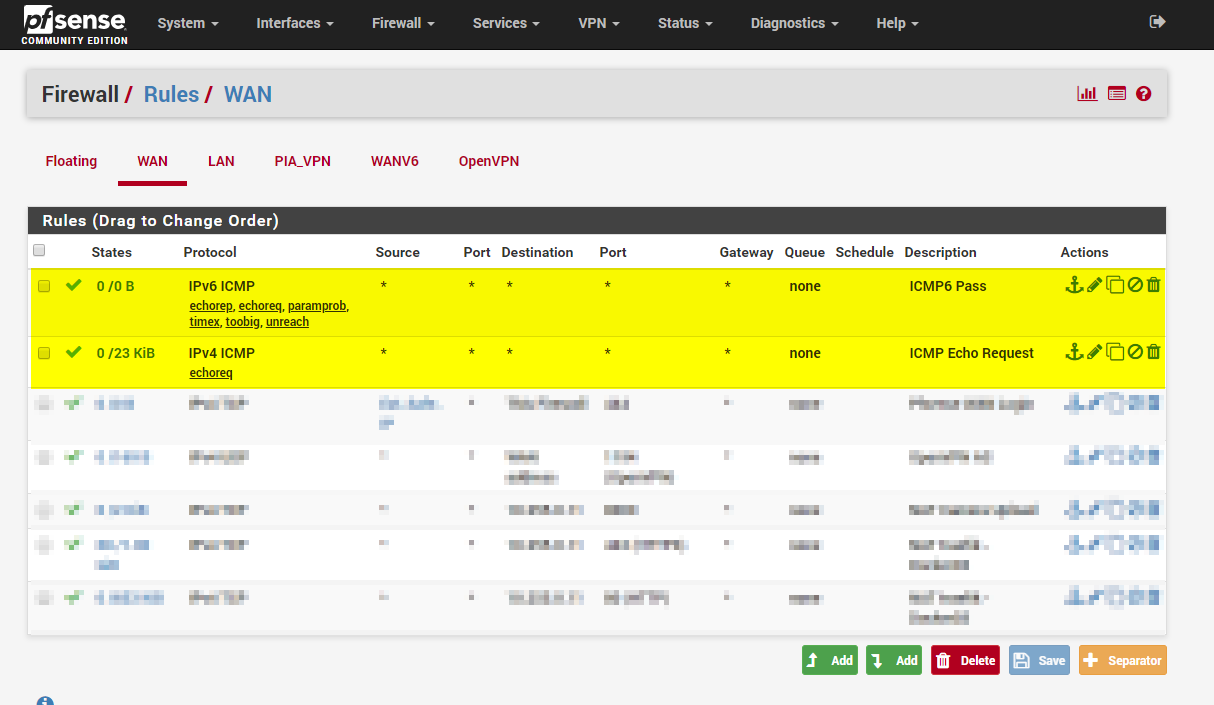
Task: Switch to the Floating rules tab
Action: point(71,161)
